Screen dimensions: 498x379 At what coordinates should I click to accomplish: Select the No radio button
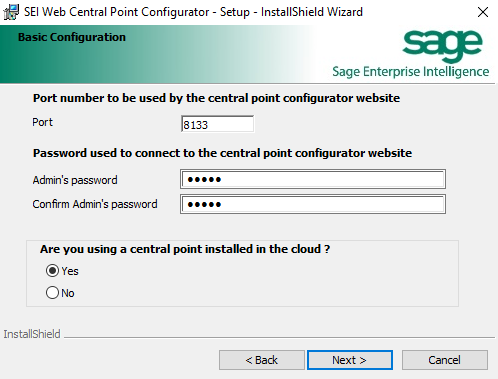(52, 293)
